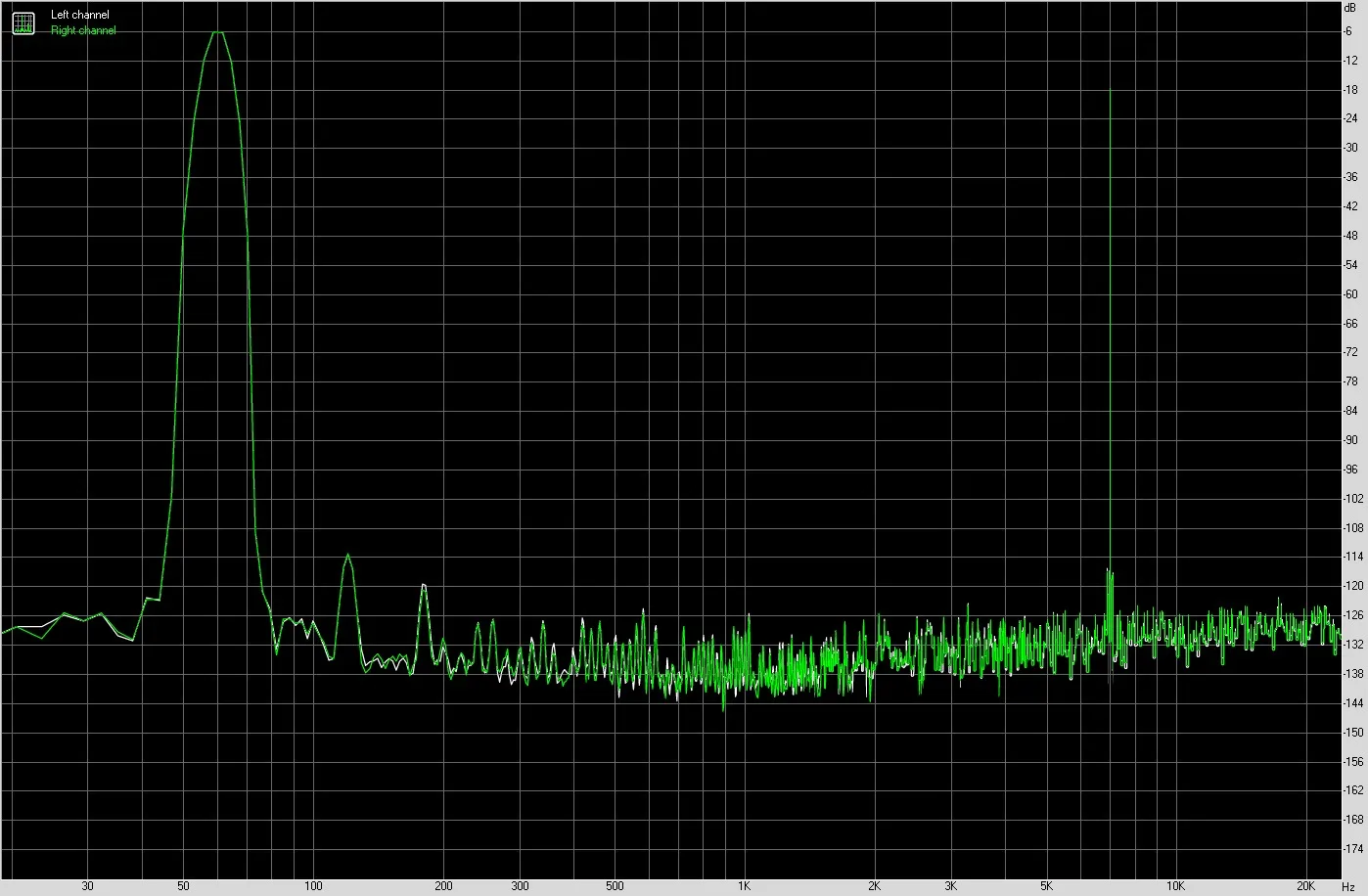This screenshot has width=1368, height=896.
Task: Click the -30 value on the dB axis
Action: [x=1351, y=149]
